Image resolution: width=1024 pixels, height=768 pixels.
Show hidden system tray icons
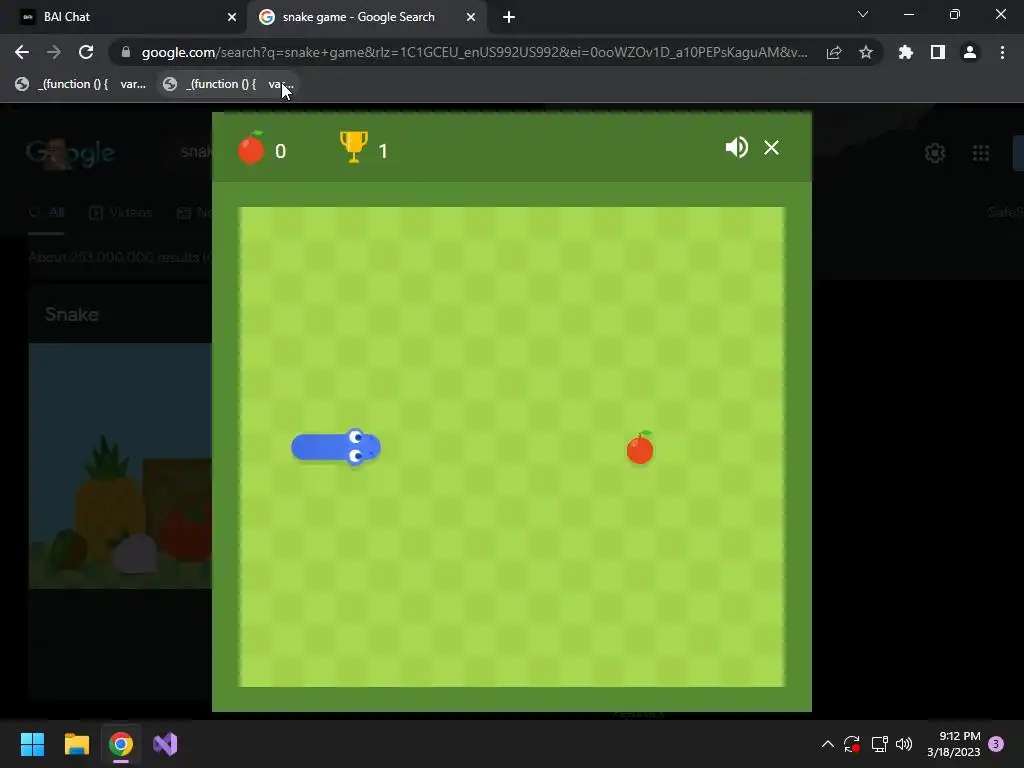(827, 744)
